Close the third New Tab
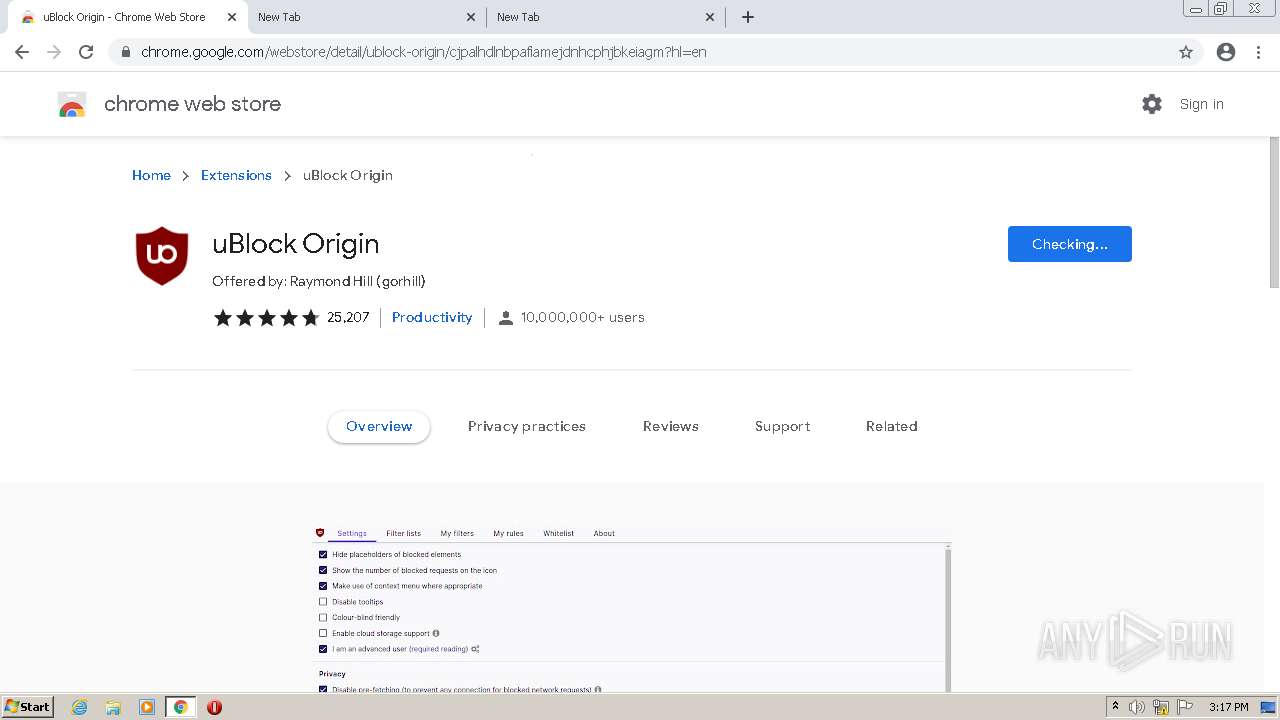The width and height of the screenshot is (1280, 720). [x=710, y=17]
